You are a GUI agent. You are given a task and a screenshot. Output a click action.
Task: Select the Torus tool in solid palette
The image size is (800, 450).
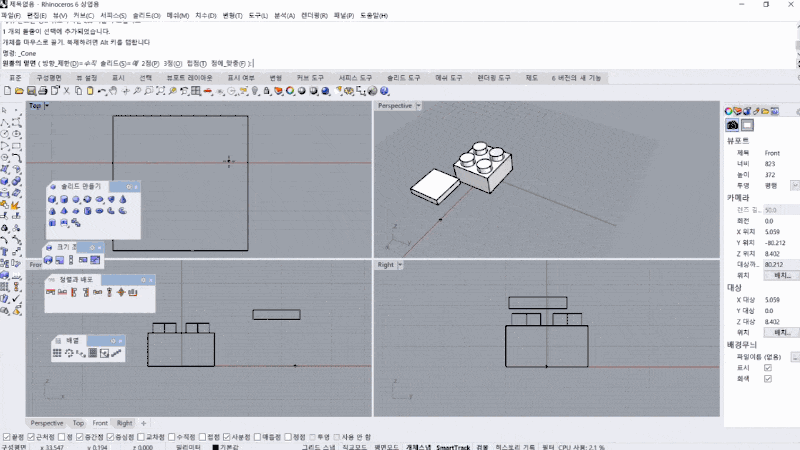[x=99, y=211]
